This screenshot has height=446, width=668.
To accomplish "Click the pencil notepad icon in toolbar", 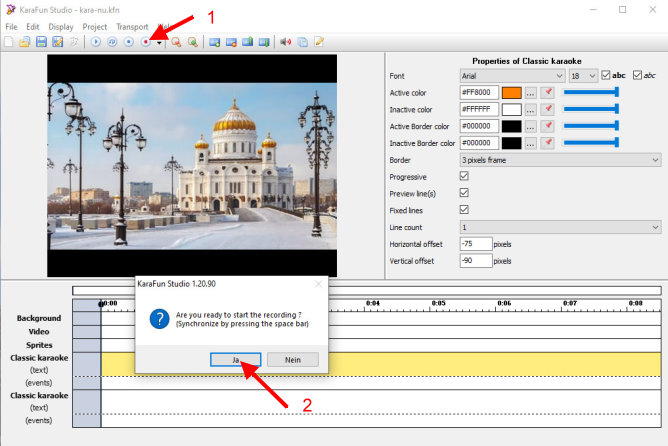I will click(319, 42).
